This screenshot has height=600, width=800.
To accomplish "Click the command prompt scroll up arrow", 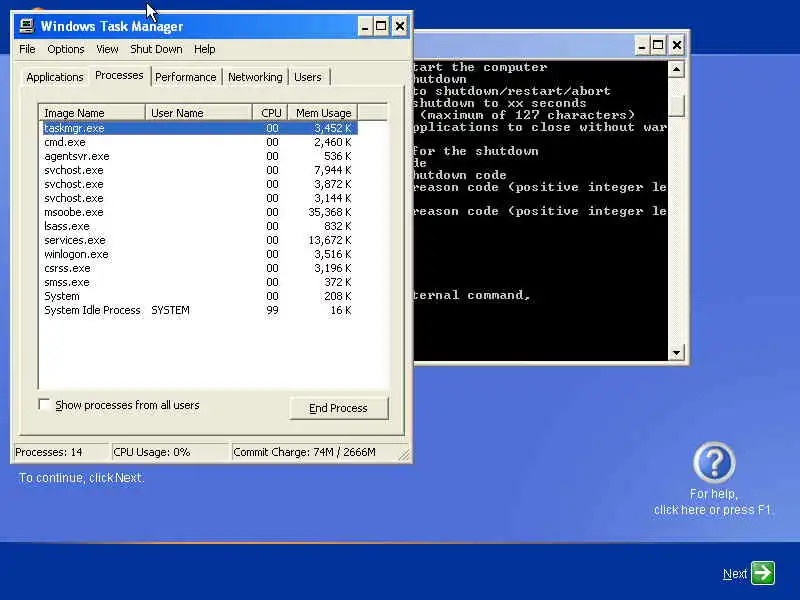I will tap(676, 69).
